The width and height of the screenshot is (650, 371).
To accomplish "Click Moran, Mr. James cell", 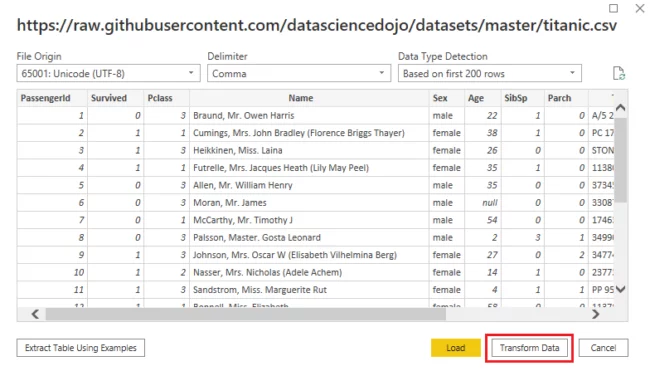I will click(309, 203).
